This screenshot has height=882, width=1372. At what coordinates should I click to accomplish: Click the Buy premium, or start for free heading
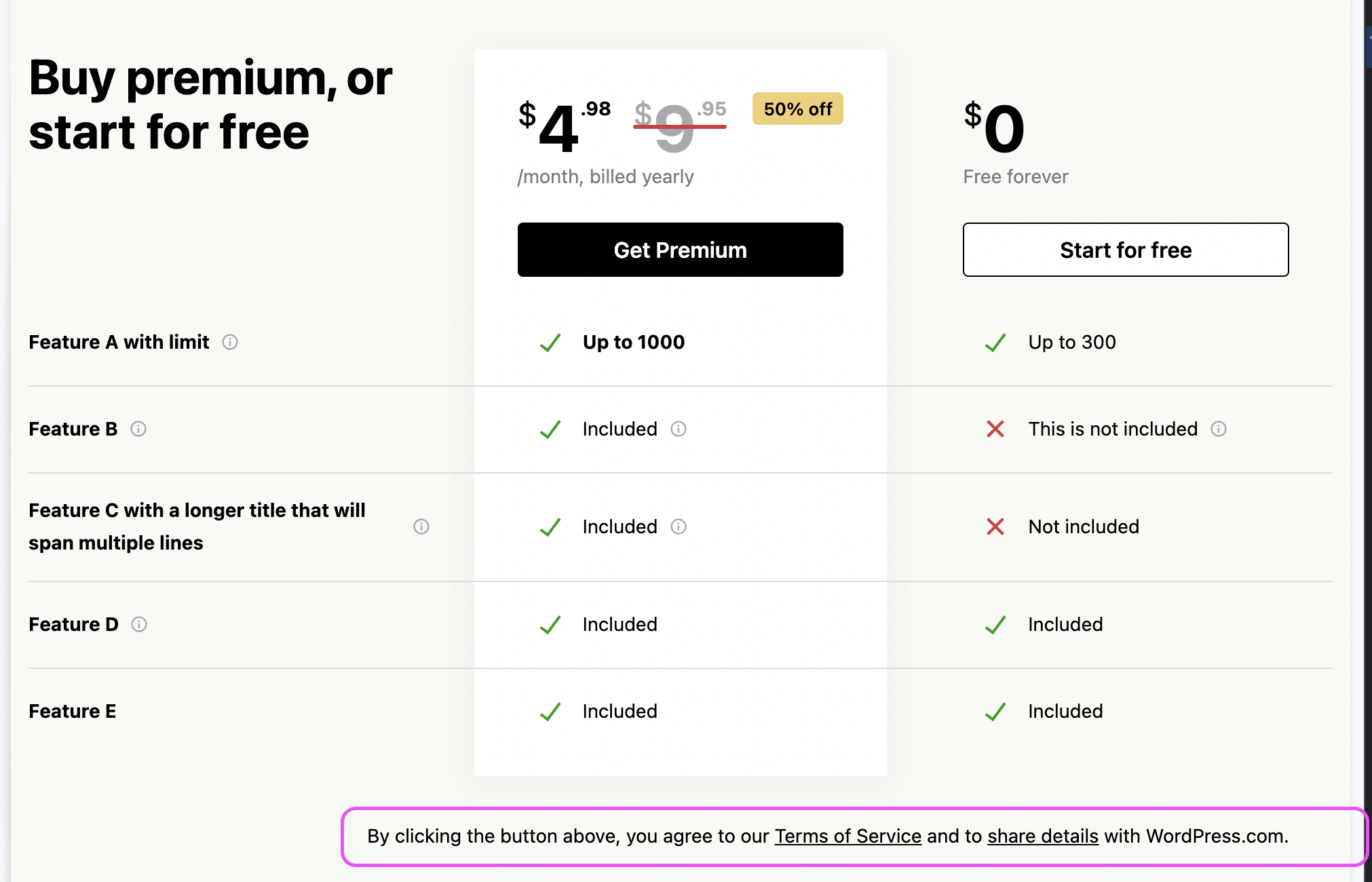point(210,104)
